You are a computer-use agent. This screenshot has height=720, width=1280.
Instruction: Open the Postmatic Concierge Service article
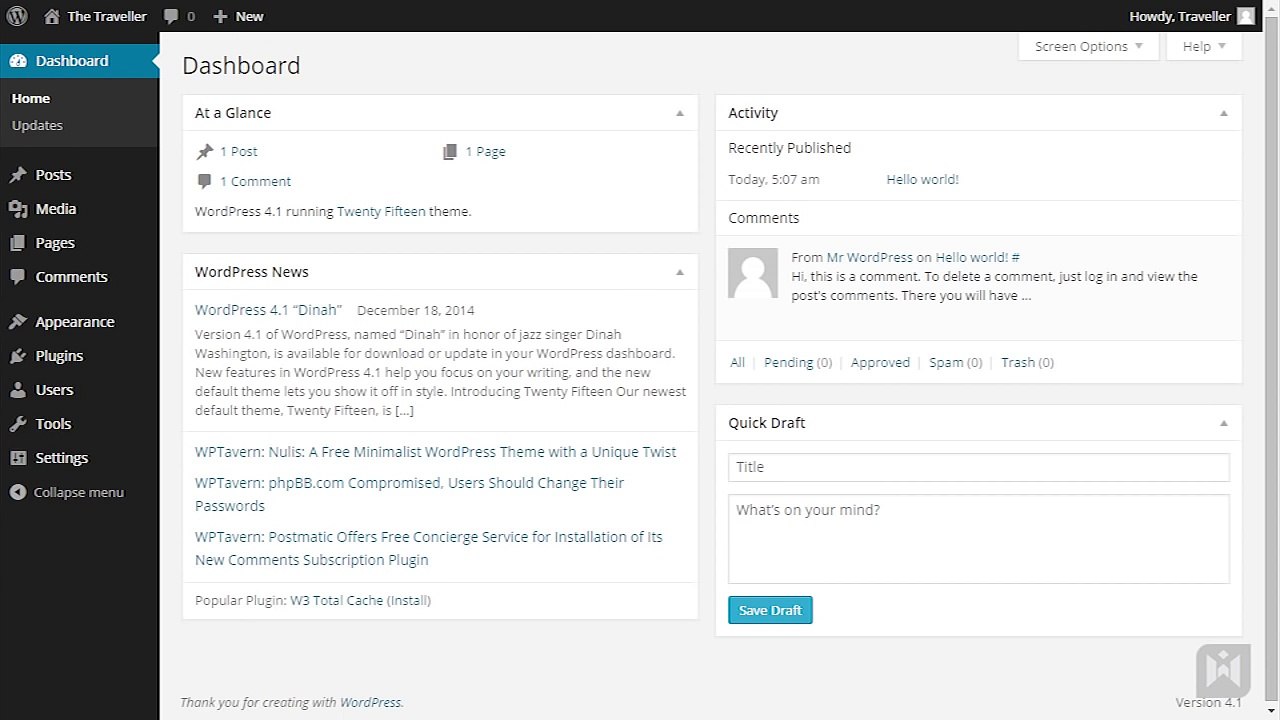tap(429, 548)
